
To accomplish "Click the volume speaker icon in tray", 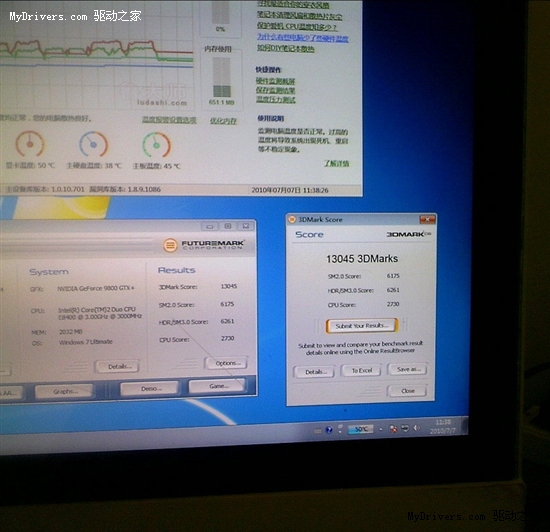I will click(416, 428).
